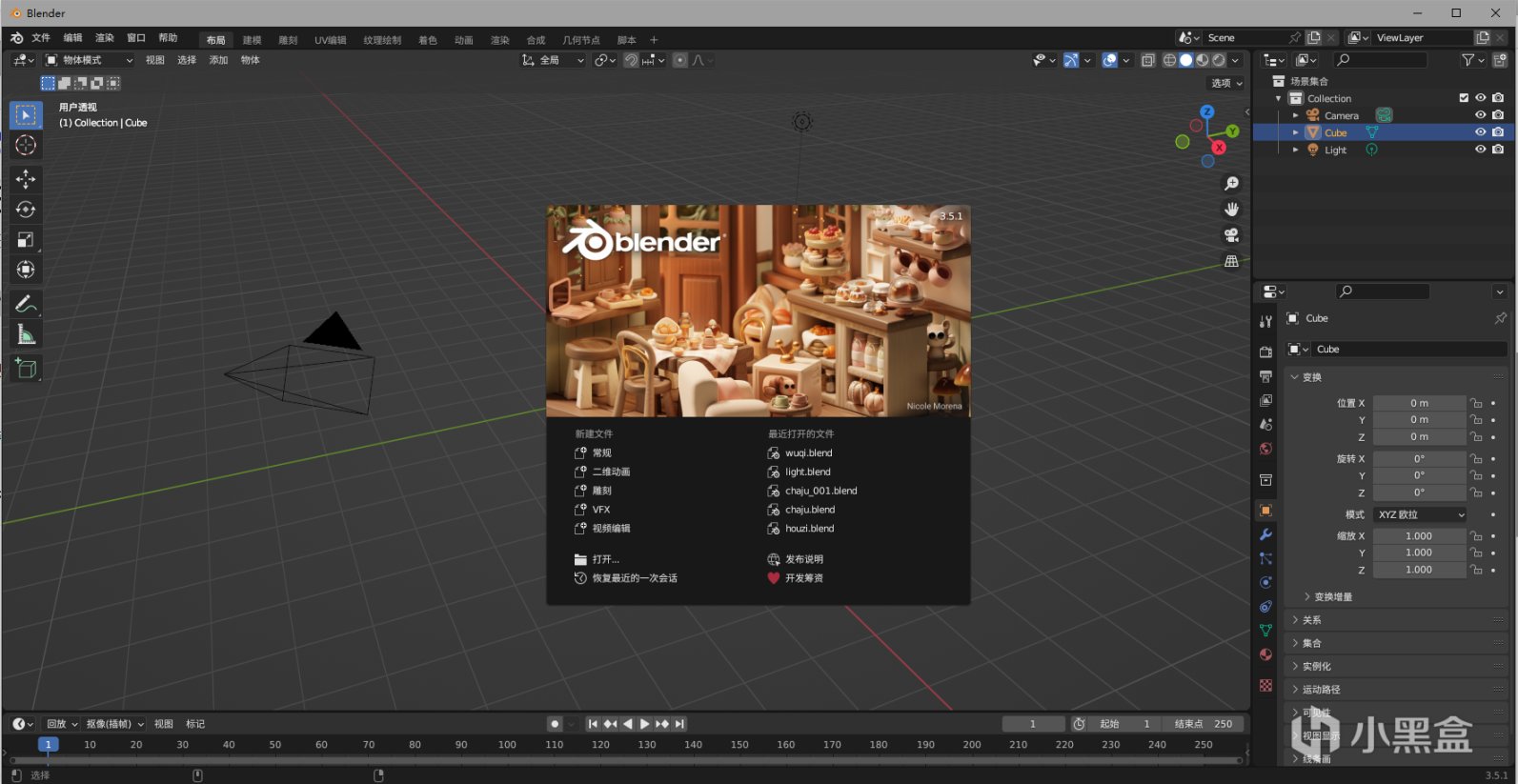Open the Render menu
The width and height of the screenshot is (1518, 784).
click(104, 38)
